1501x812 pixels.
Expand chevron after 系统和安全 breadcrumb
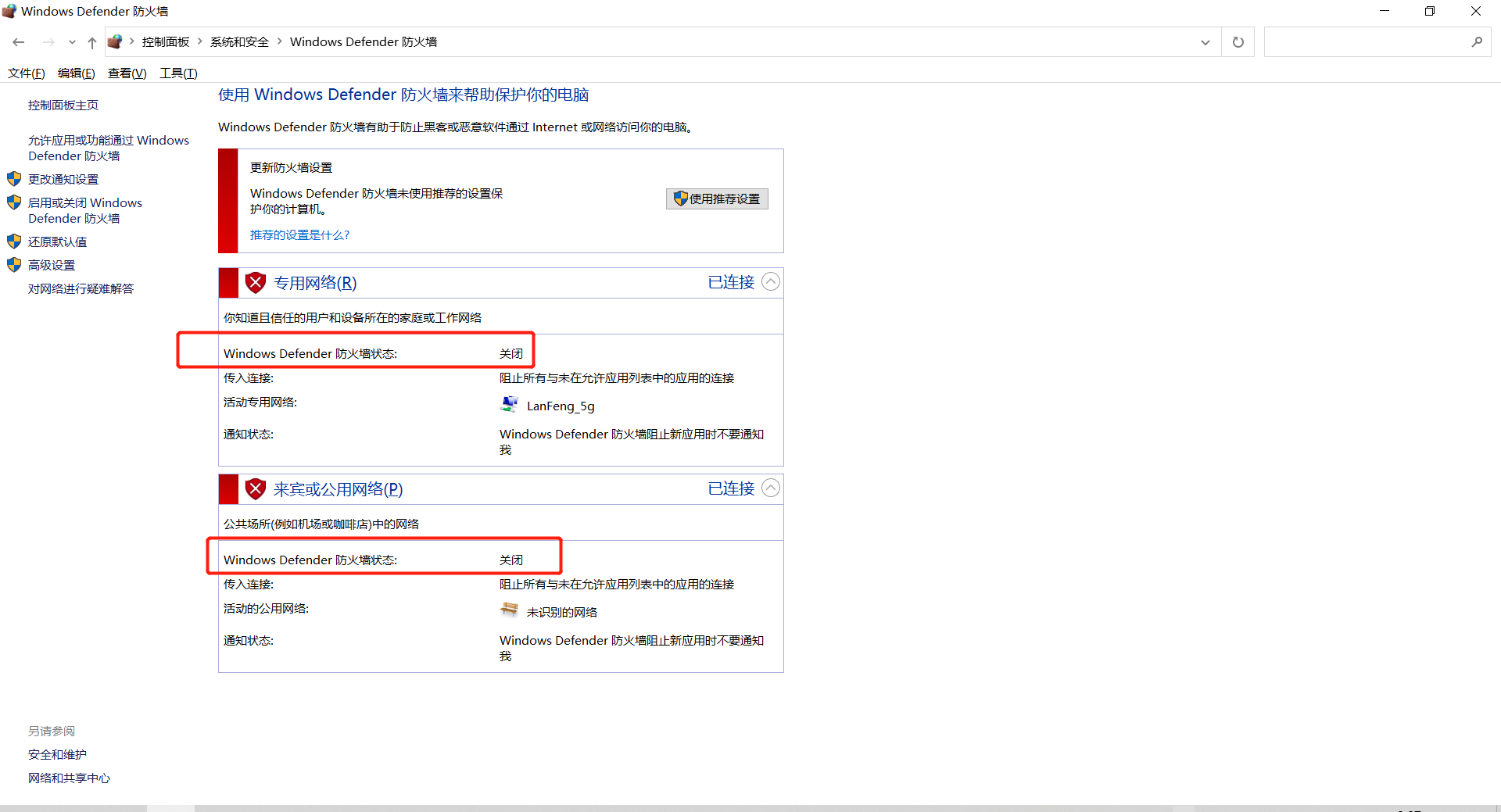[x=279, y=41]
